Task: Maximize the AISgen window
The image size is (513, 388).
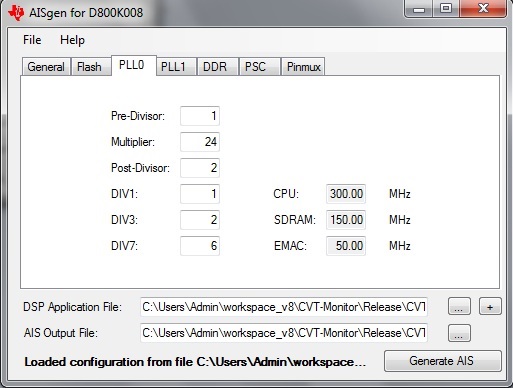Action: pos(446,9)
